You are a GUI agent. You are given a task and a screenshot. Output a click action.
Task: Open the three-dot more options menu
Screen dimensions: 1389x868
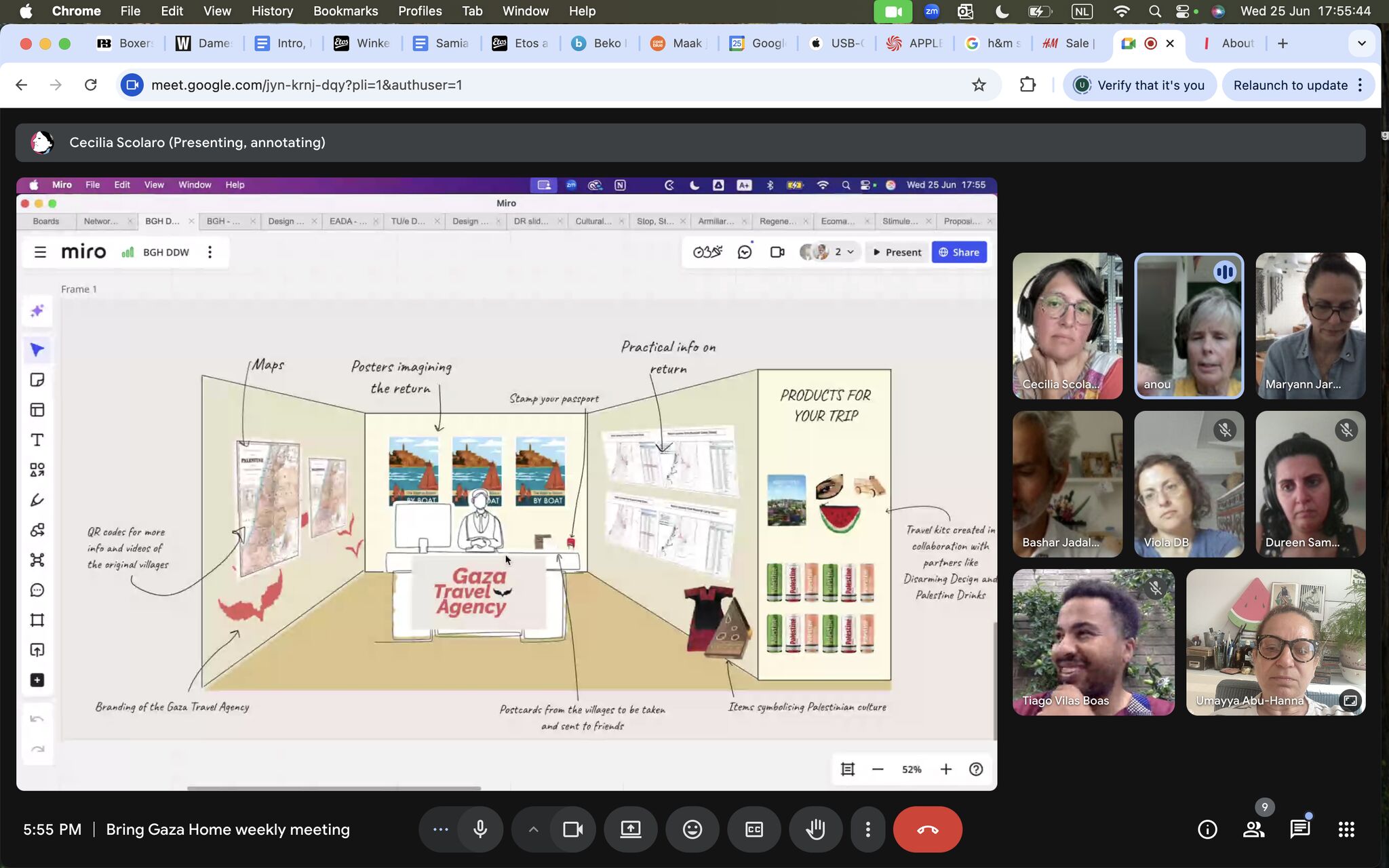click(867, 829)
